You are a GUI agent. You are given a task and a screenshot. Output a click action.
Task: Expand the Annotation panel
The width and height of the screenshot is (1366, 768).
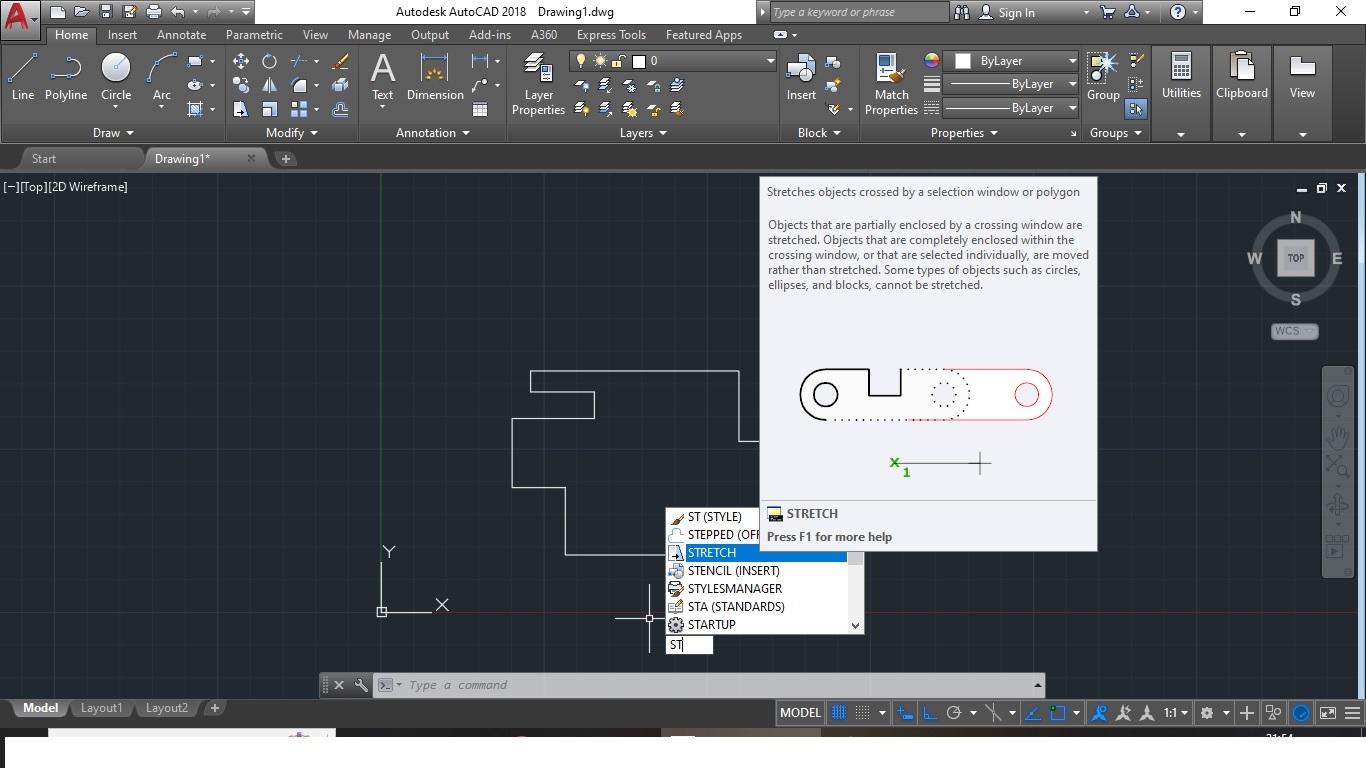[x=432, y=133]
